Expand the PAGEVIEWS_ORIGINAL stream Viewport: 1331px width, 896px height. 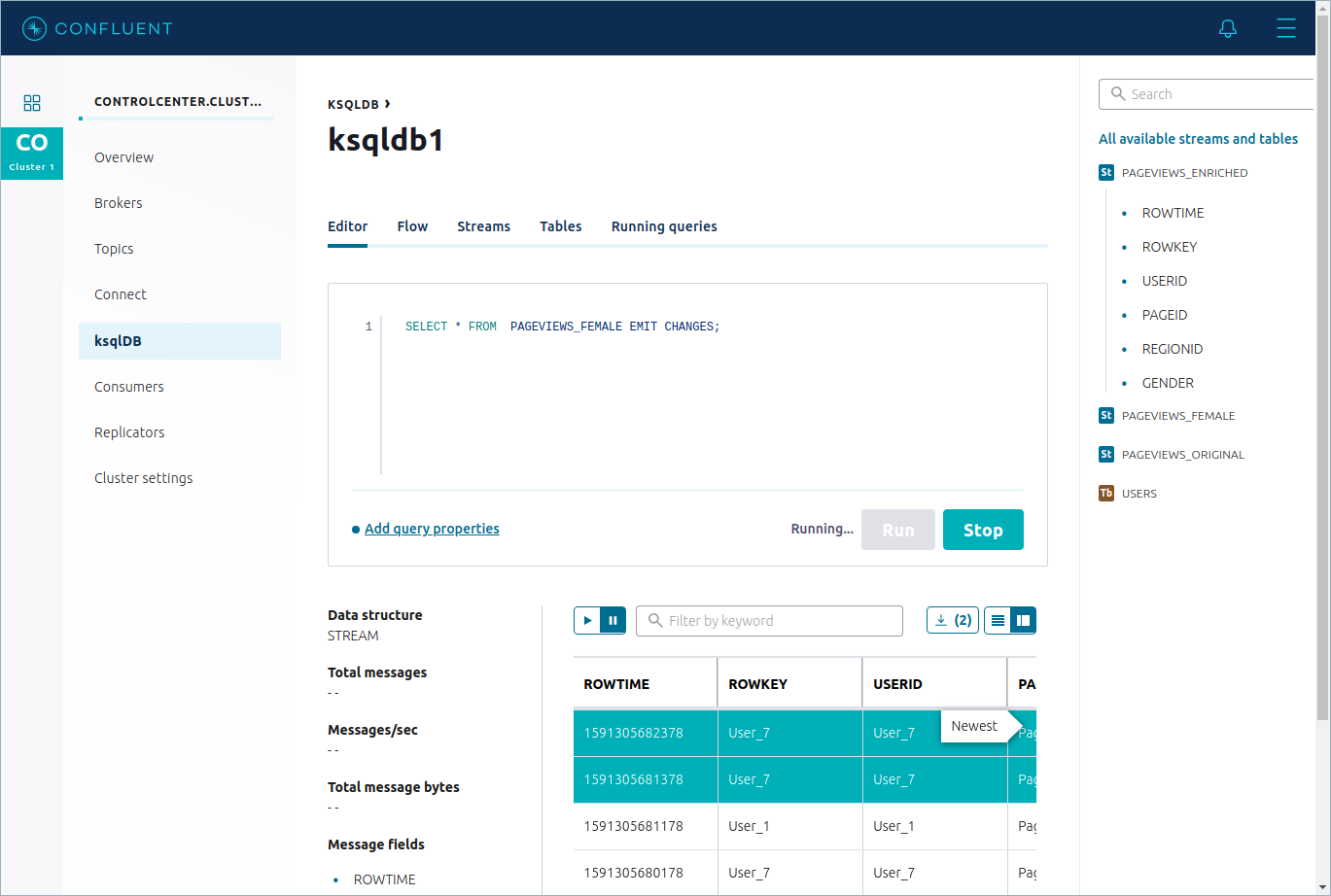[1182, 455]
